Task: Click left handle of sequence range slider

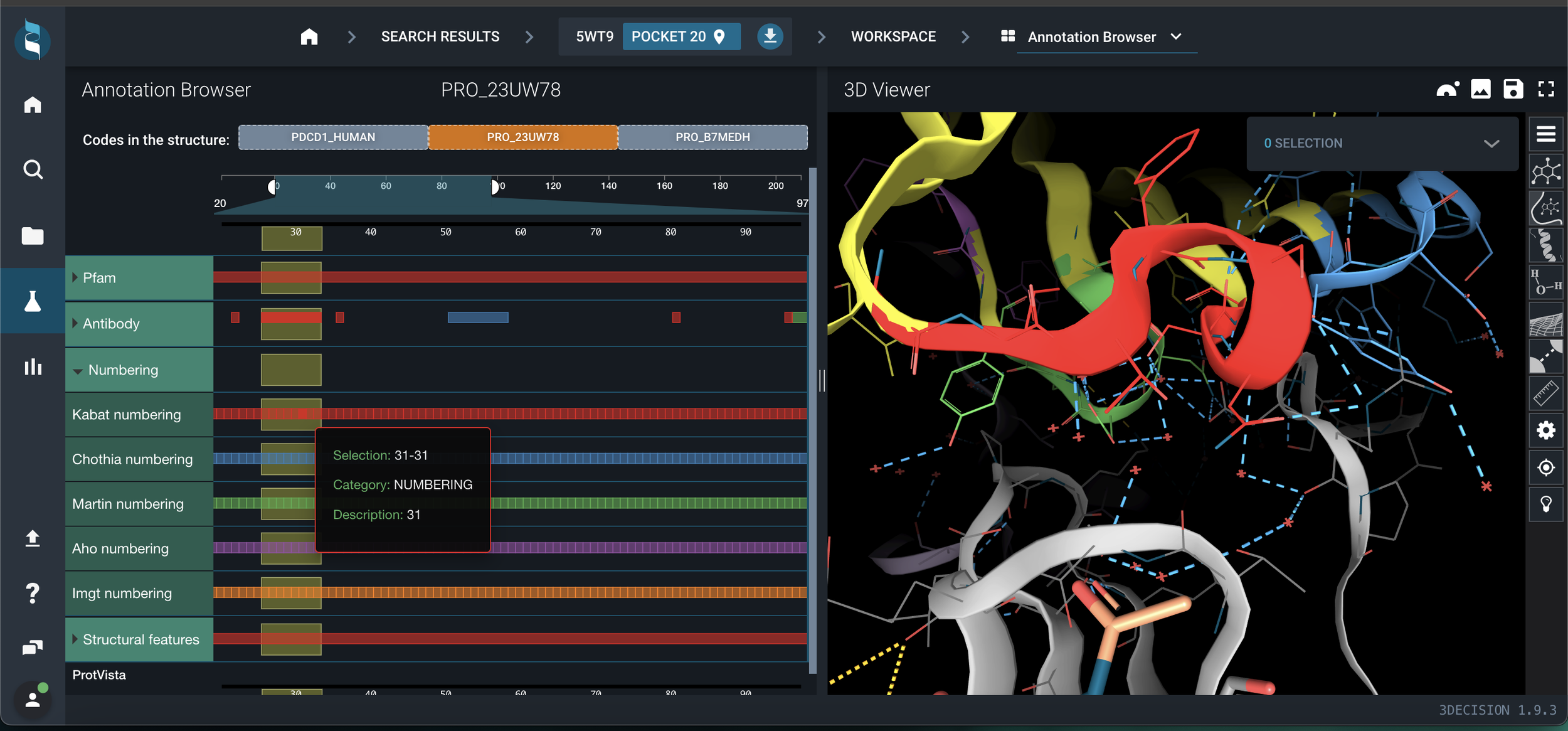Action: point(272,186)
